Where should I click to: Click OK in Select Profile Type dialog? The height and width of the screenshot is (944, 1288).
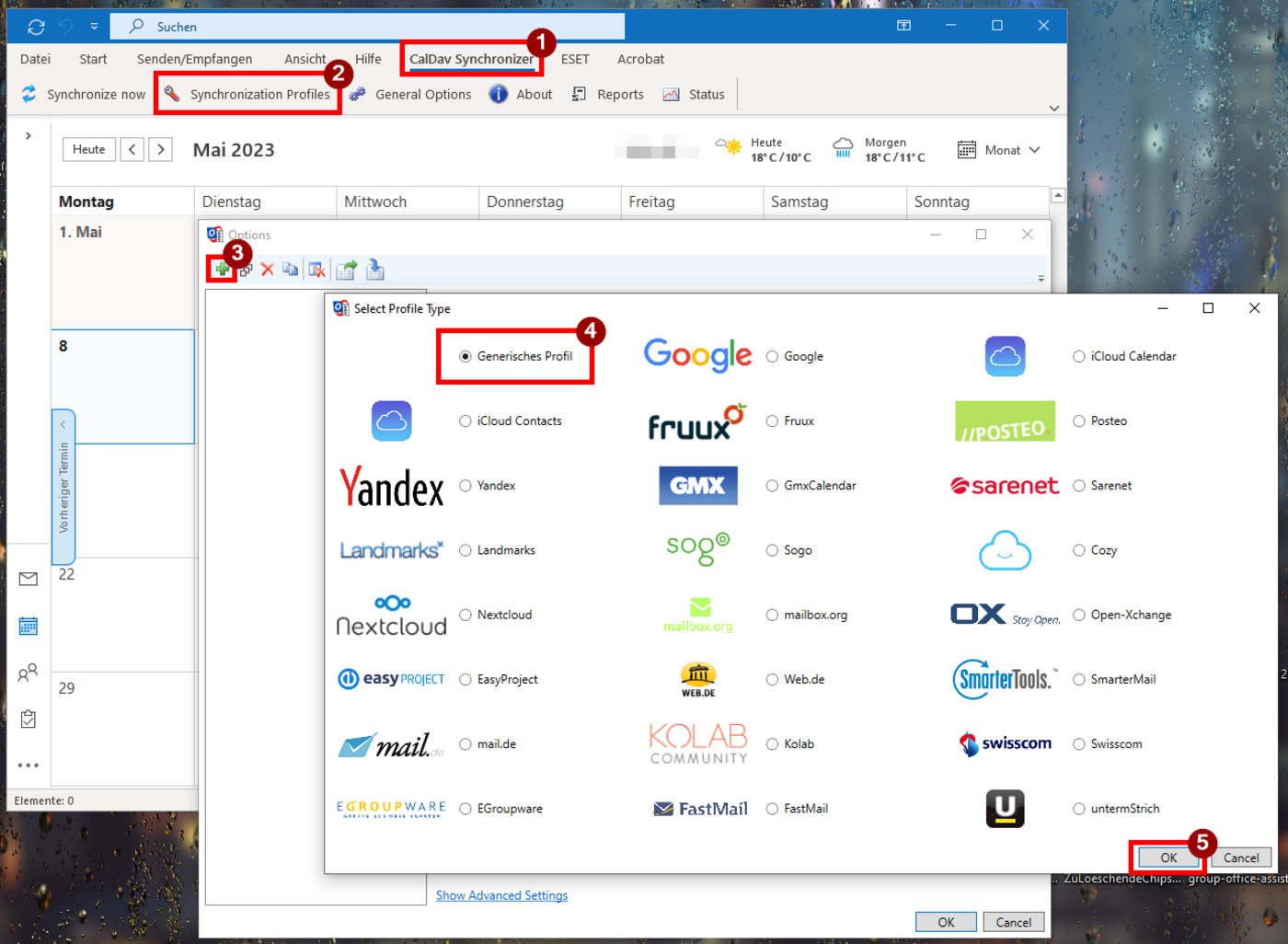[1168, 858]
